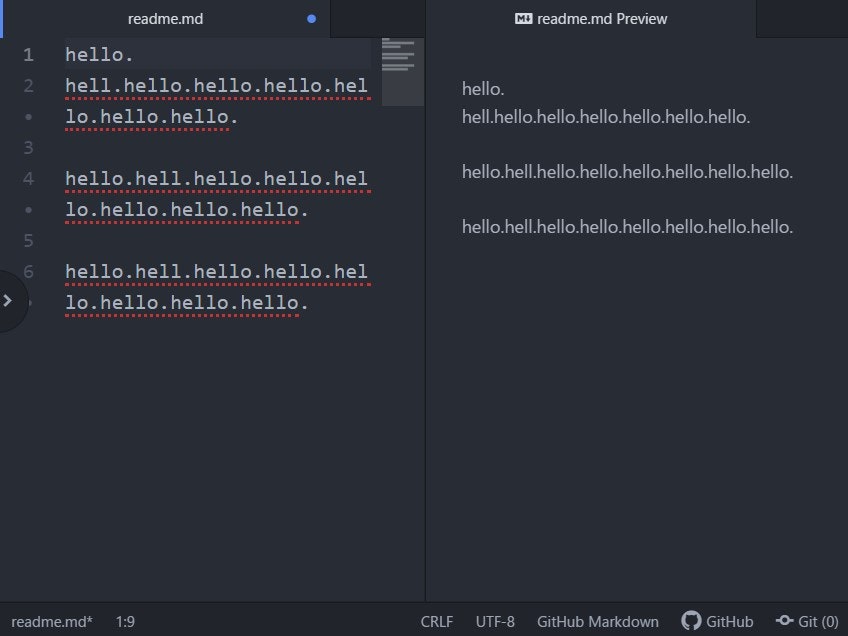Open the Git (0) panel
Screen dimensions: 848x636
(x=807, y=622)
